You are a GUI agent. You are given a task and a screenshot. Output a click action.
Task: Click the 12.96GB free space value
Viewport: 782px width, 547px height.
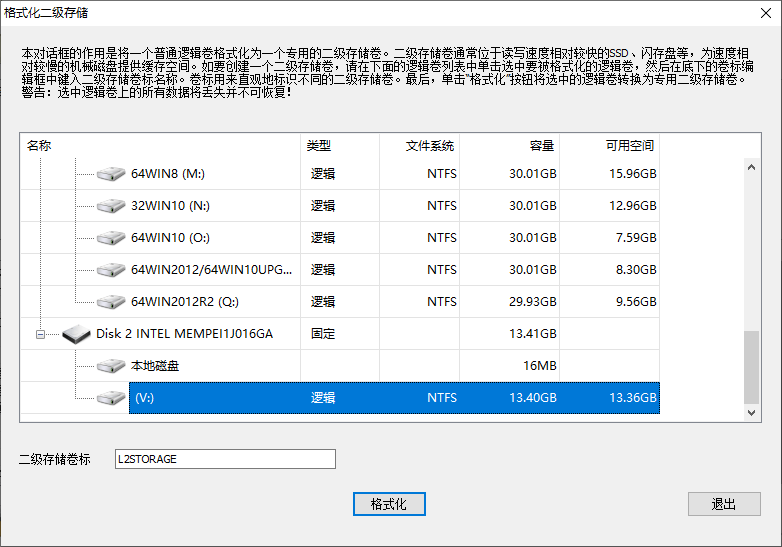[x=632, y=206]
